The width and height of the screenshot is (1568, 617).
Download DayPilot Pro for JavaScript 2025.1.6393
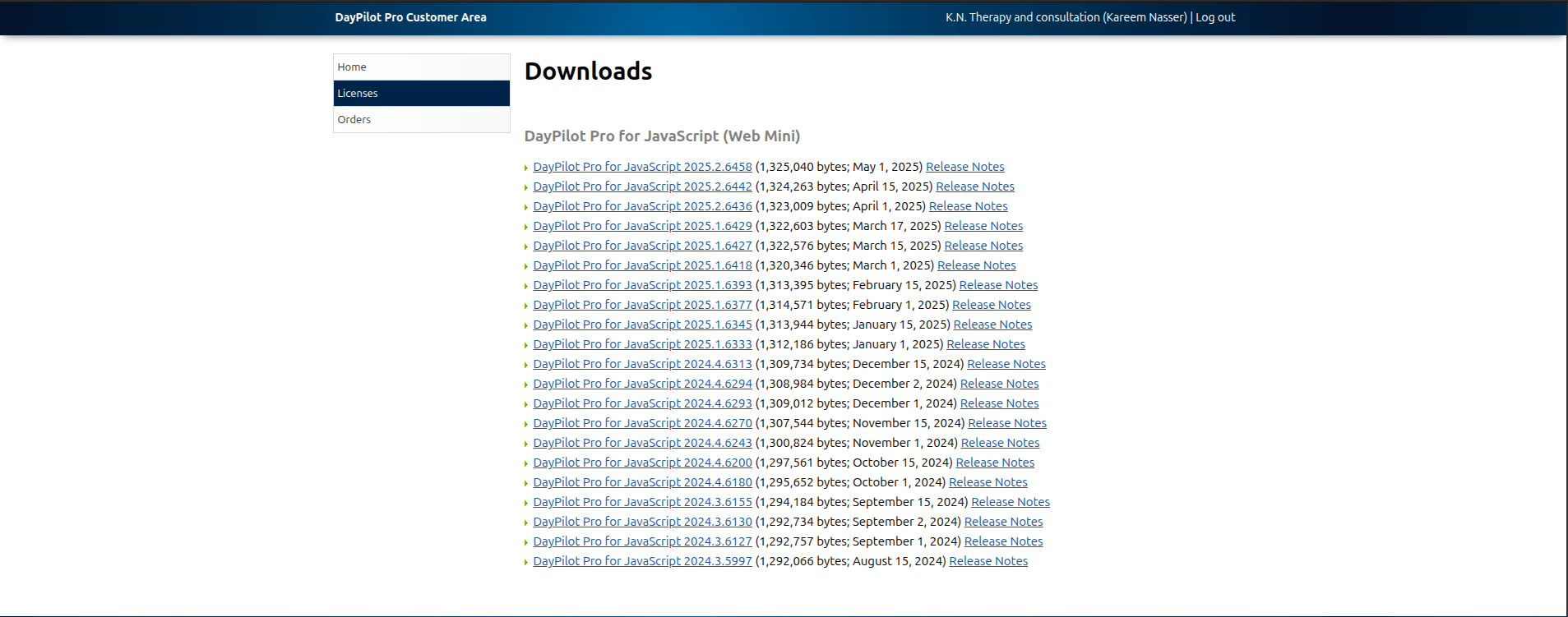(x=642, y=285)
